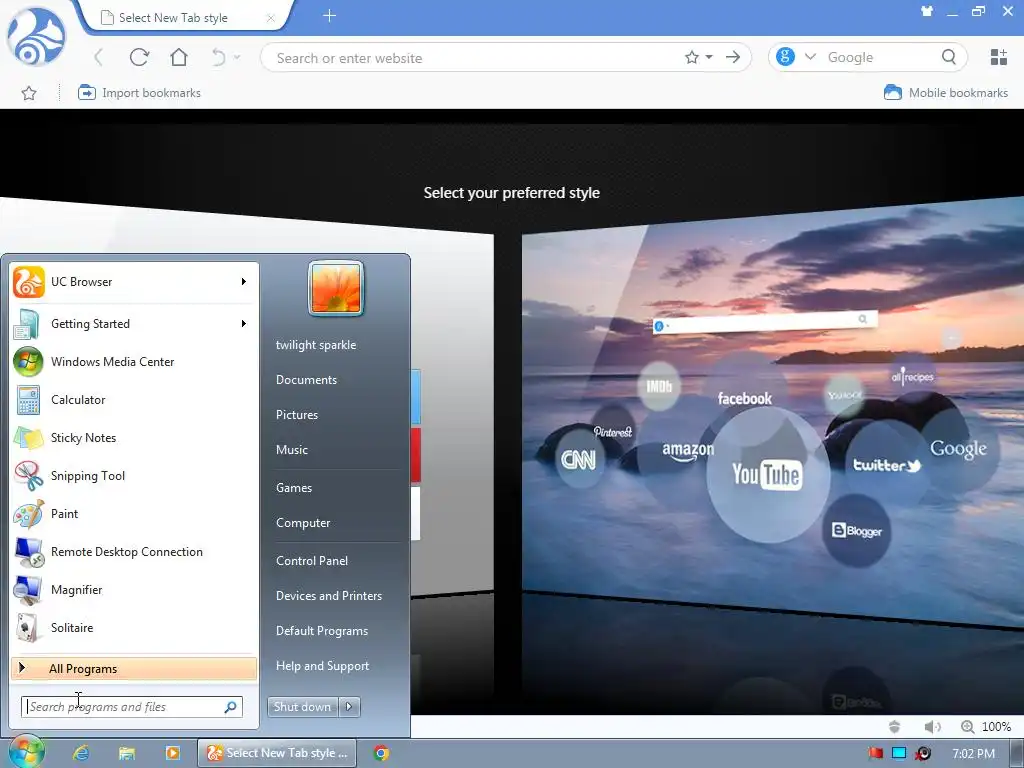Click the Mobile bookmarks cloud icon
The height and width of the screenshot is (768, 1024).
893,92
